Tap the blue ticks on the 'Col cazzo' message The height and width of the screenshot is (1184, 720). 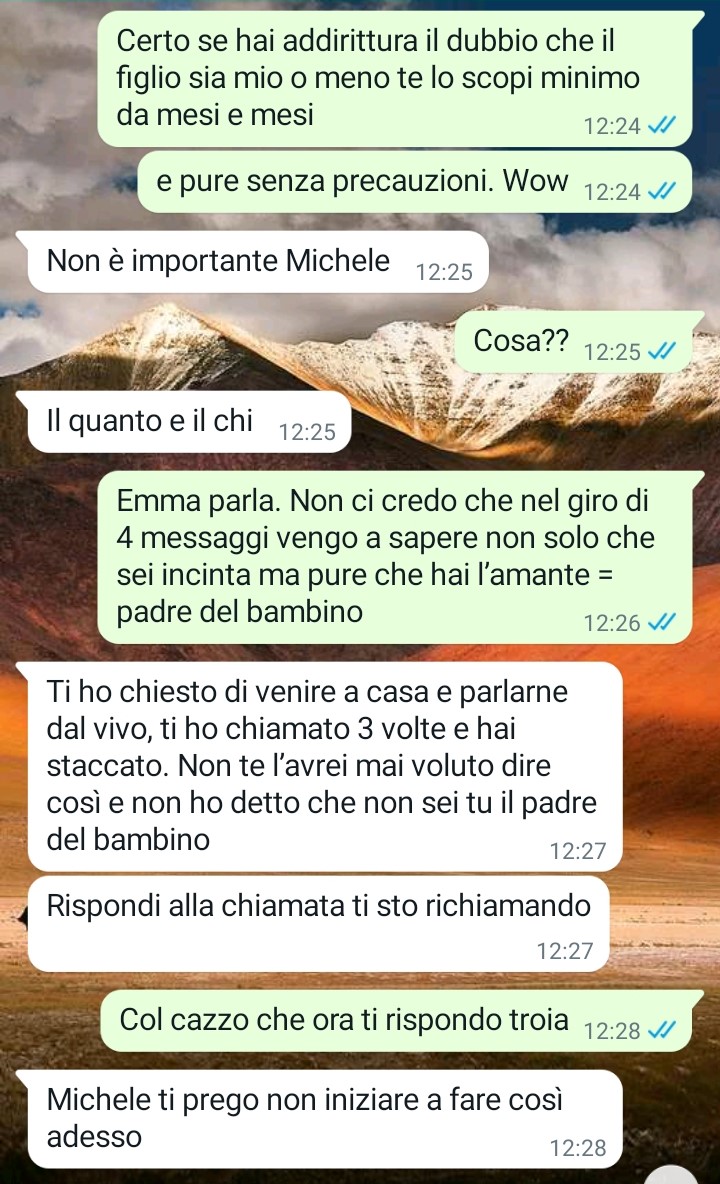point(662,1030)
